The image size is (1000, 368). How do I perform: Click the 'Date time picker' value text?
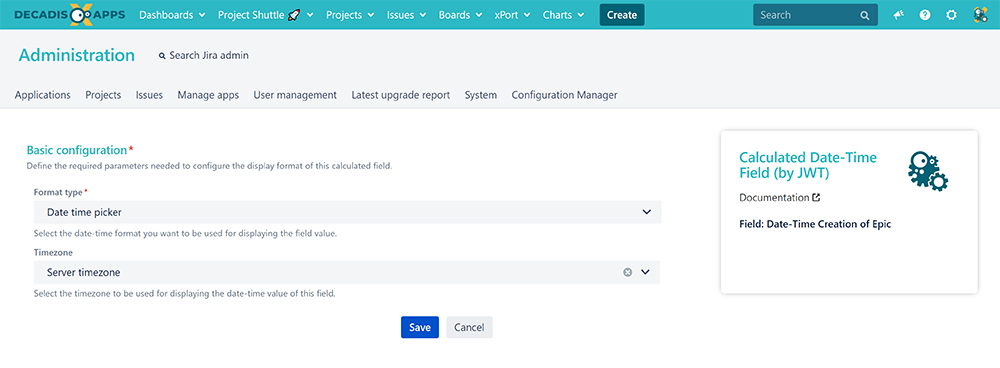click(84, 212)
